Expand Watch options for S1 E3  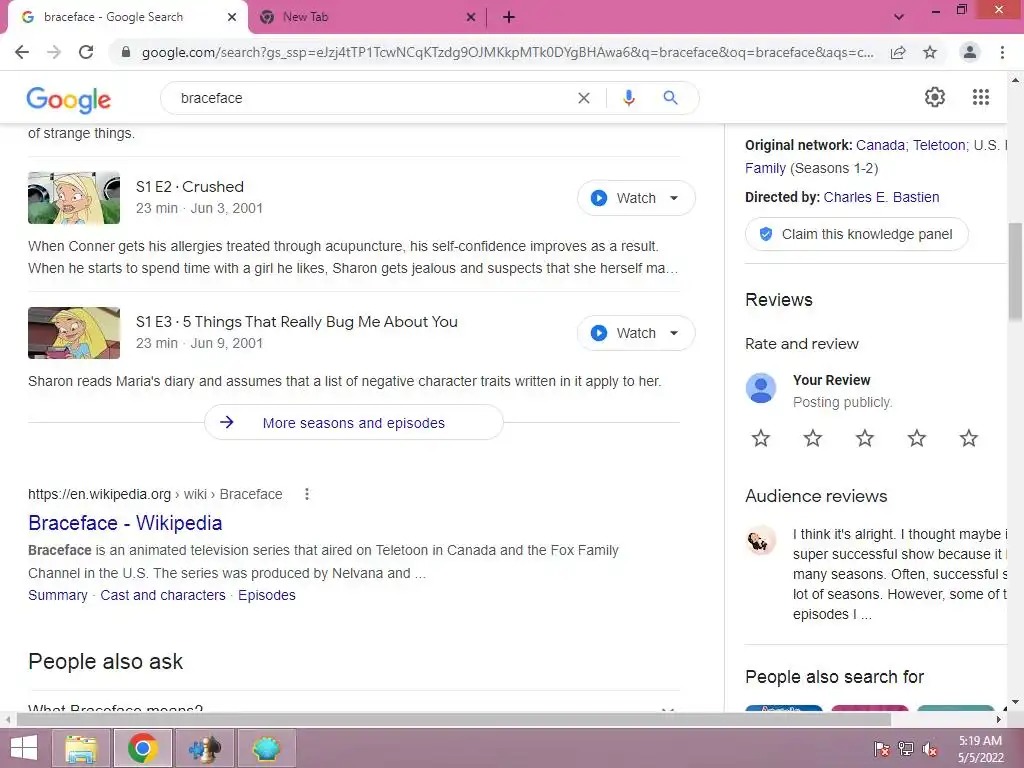[674, 333]
